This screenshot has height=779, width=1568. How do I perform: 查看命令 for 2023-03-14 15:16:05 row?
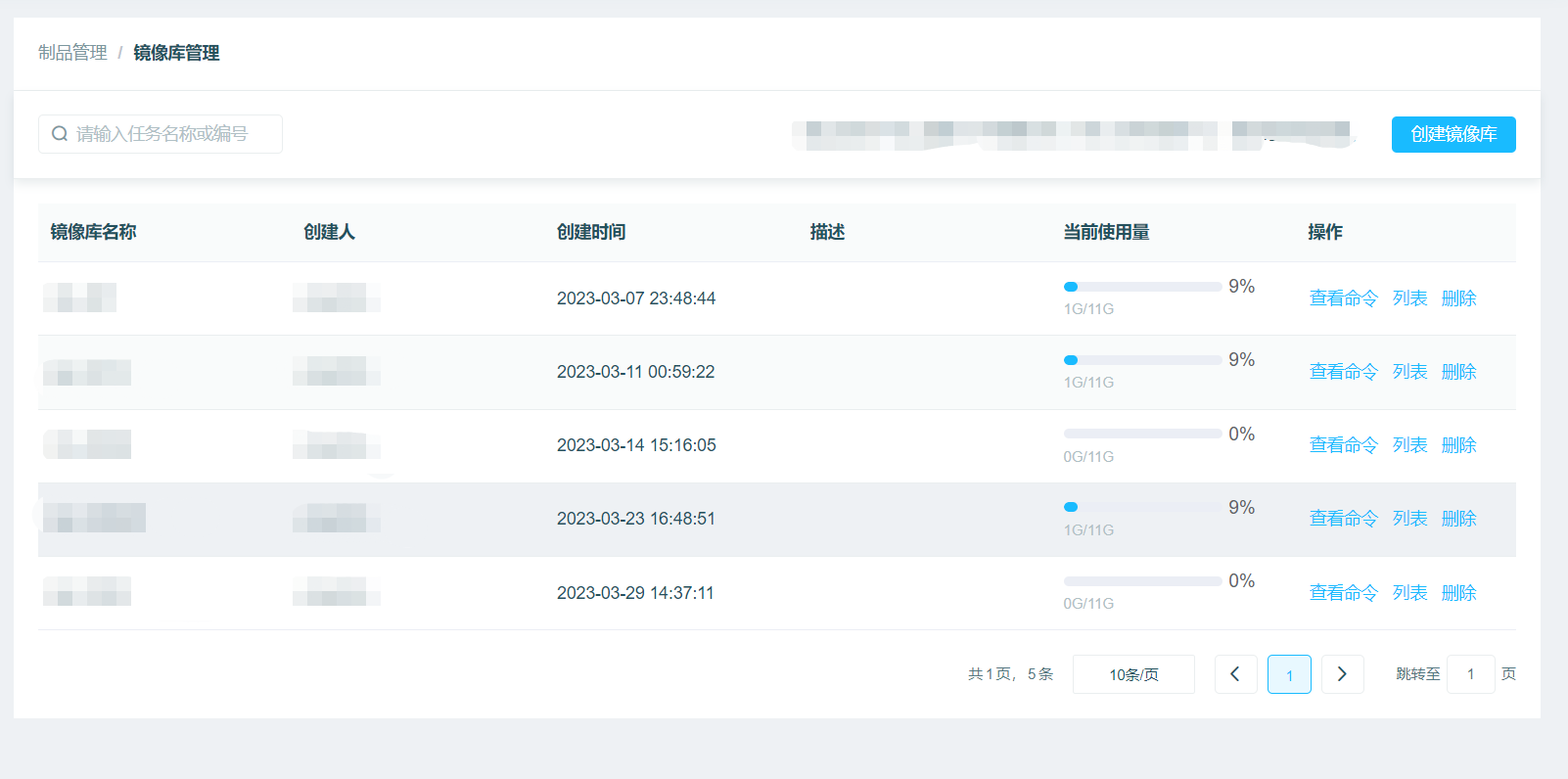(x=1343, y=445)
